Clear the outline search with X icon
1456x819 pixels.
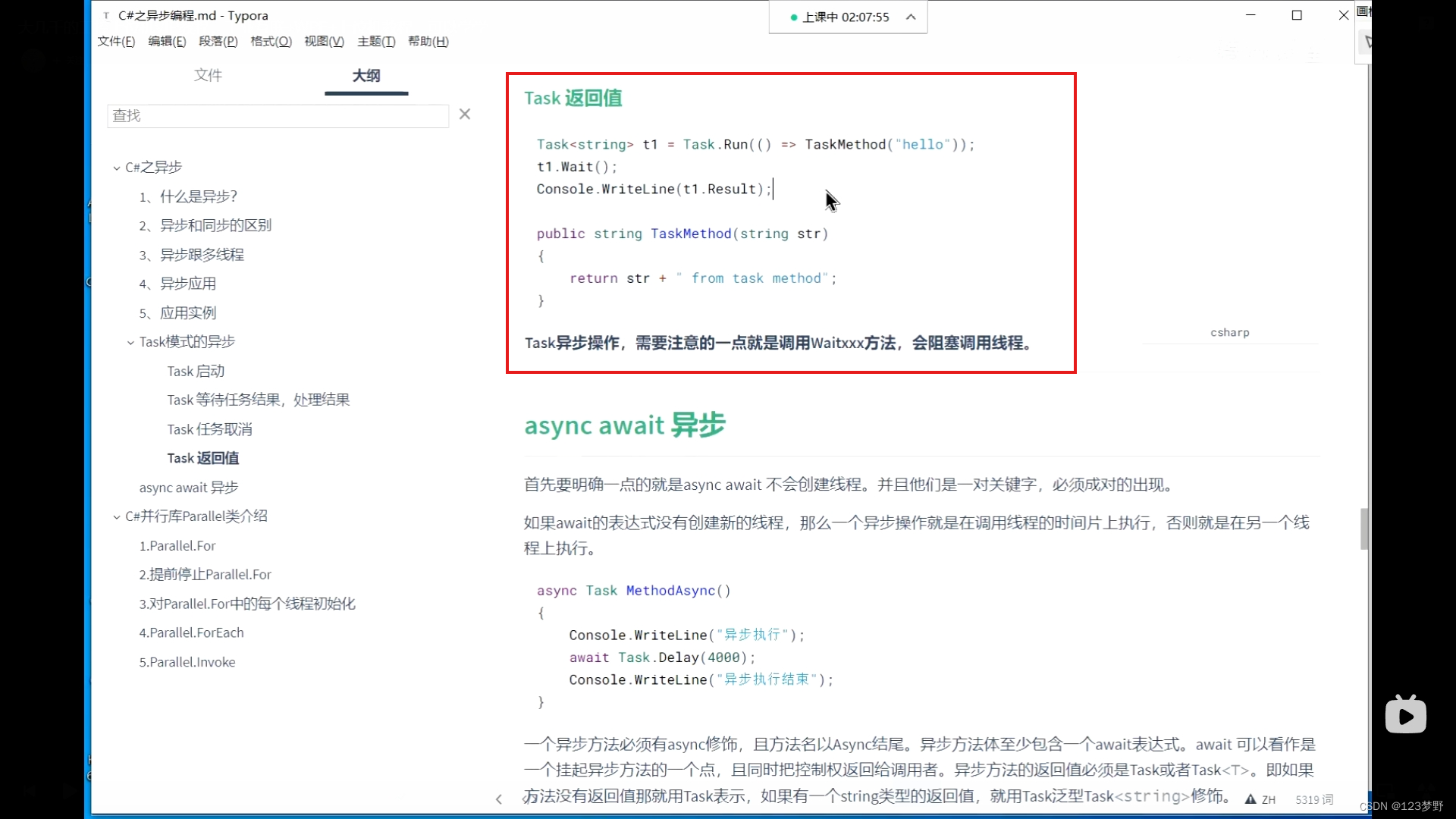click(465, 114)
